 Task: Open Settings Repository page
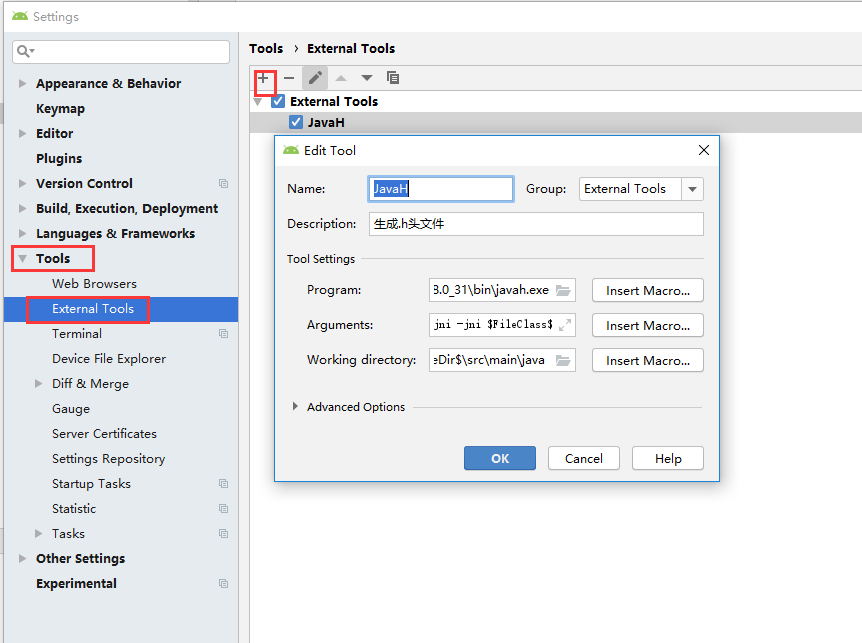click(x=108, y=459)
